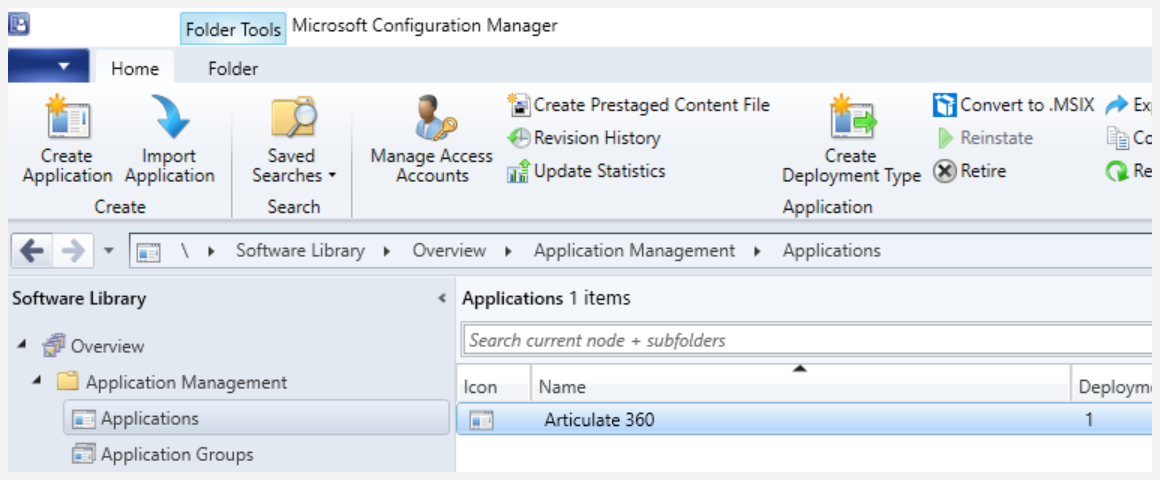Select the Articulate 360 row
The image size is (1160, 480).
pos(806,420)
